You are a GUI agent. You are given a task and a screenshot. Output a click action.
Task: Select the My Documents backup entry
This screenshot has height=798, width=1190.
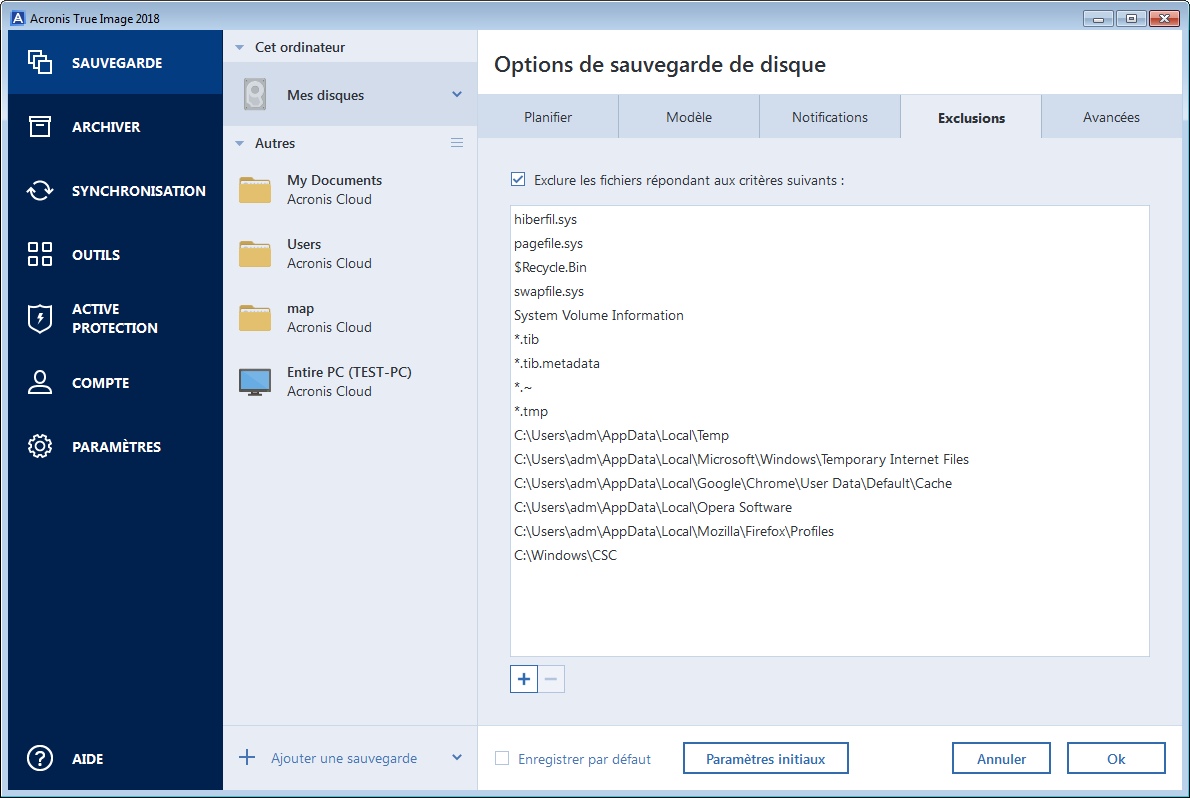[350, 190]
